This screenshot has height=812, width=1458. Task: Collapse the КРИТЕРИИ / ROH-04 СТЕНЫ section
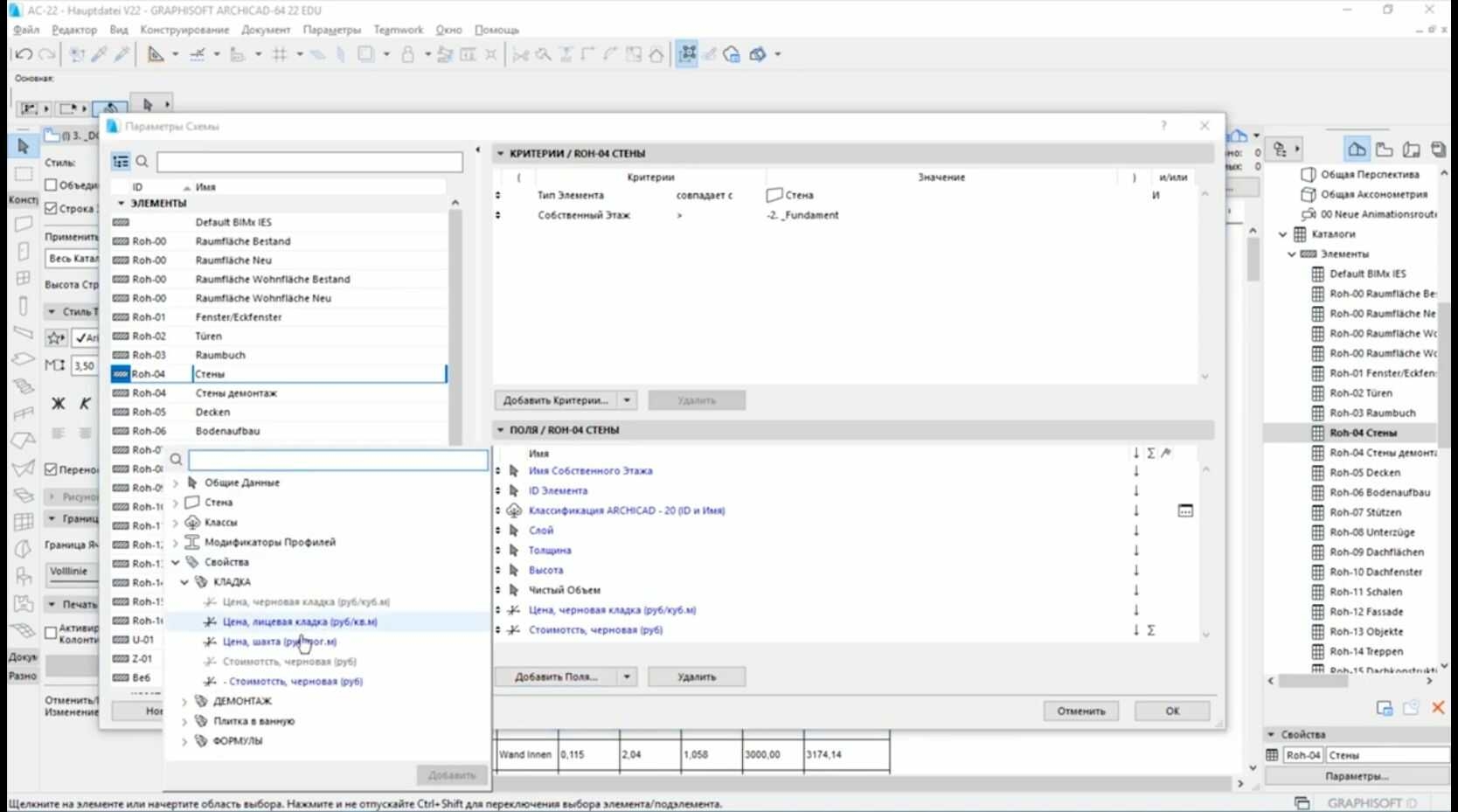(501, 154)
